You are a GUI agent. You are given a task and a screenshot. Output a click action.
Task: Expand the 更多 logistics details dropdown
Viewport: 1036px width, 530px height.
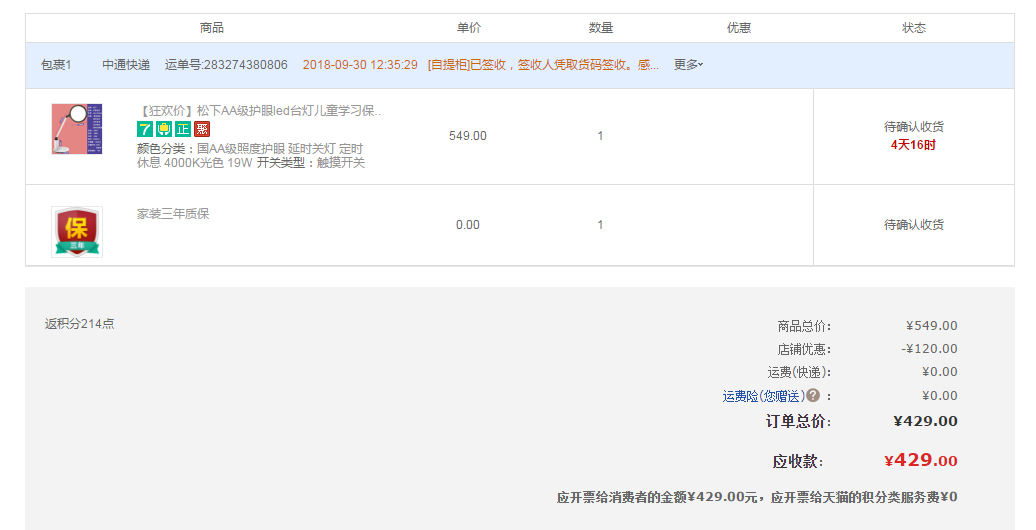pyautogui.click(x=688, y=65)
